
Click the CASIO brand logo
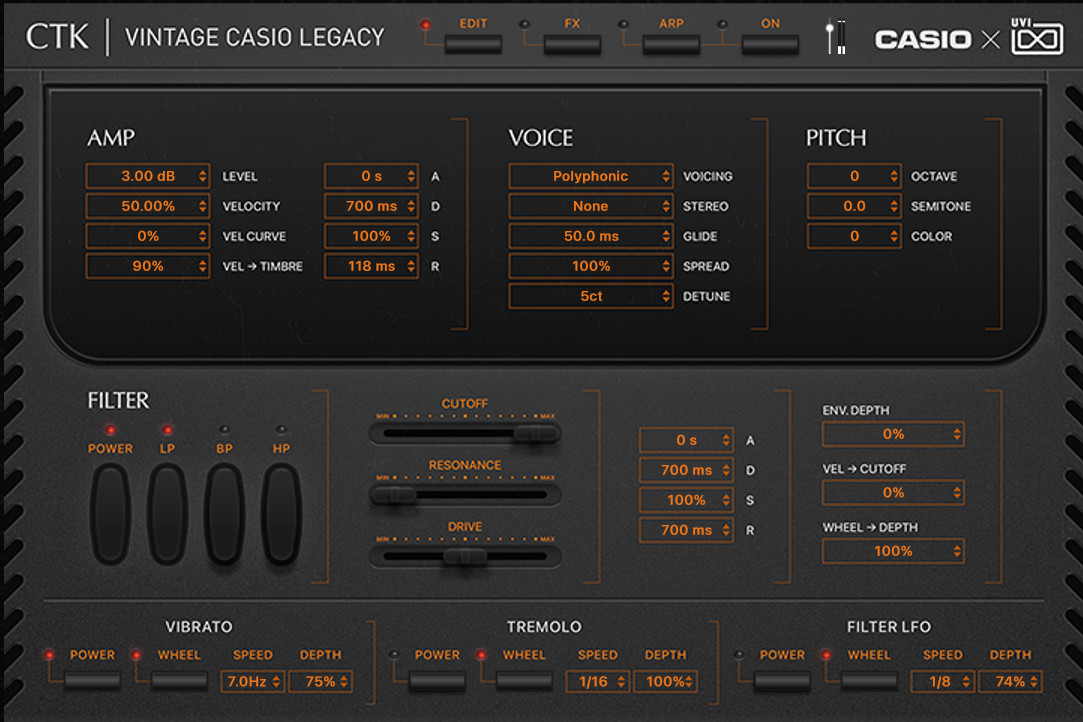point(922,40)
